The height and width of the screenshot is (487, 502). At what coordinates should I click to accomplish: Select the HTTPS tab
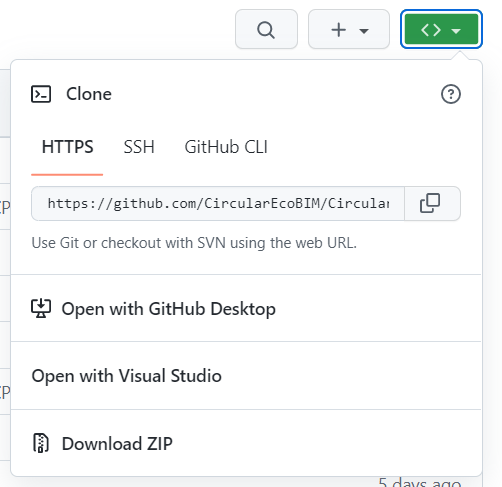pos(67,147)
